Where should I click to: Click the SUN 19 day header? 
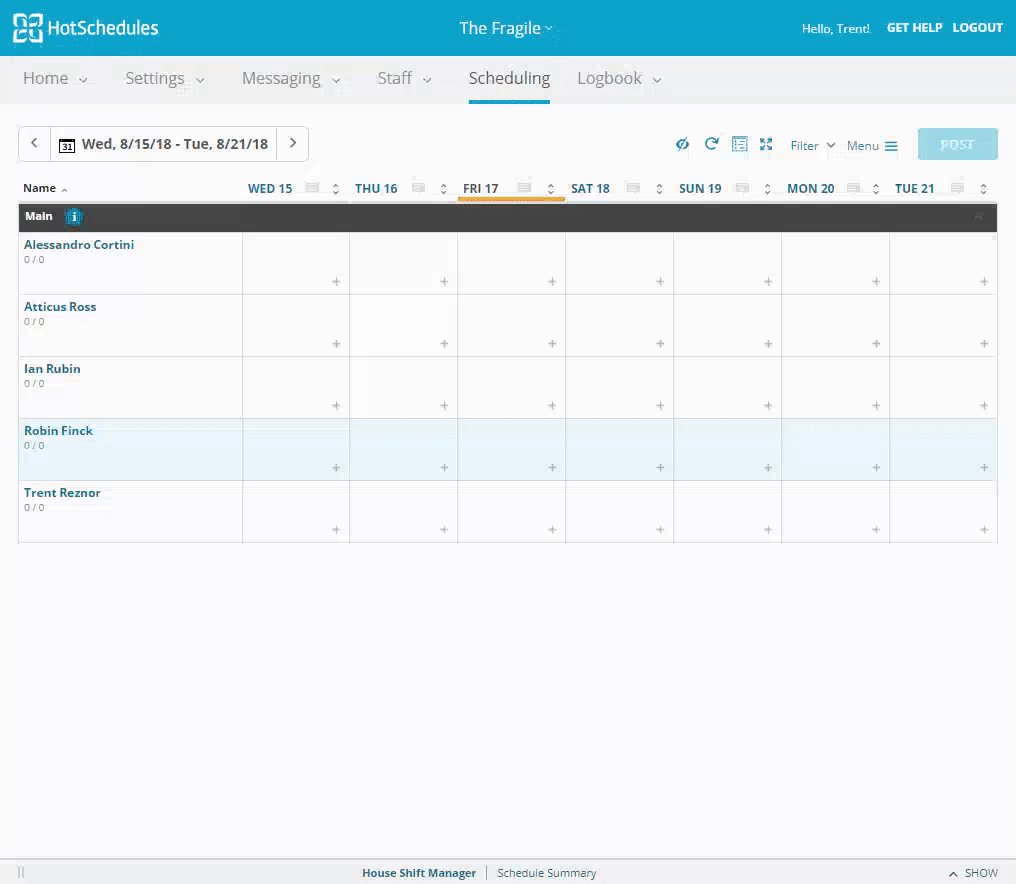[700, 189]
